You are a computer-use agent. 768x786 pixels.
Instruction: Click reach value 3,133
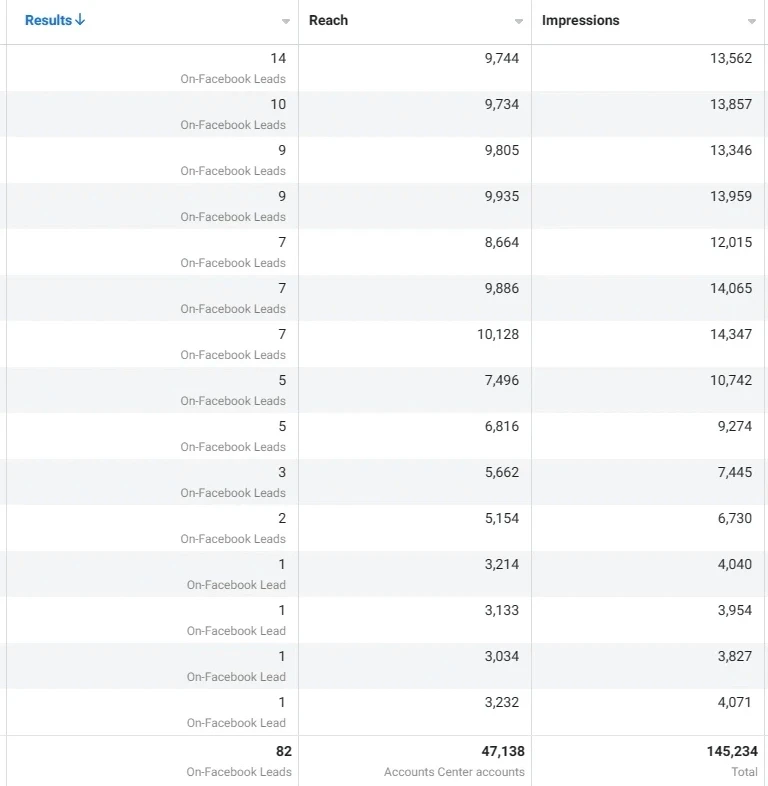tap(502, 611)
